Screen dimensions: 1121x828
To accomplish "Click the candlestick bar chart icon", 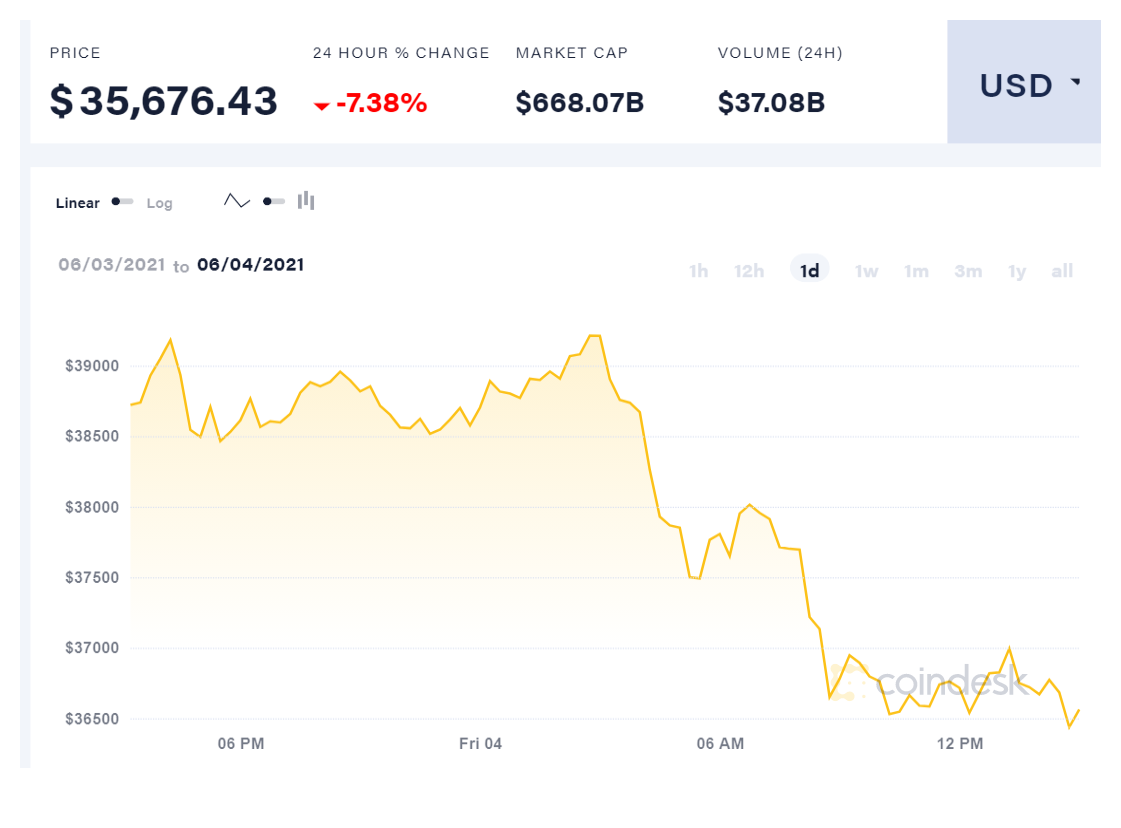I will pos(306,201).
